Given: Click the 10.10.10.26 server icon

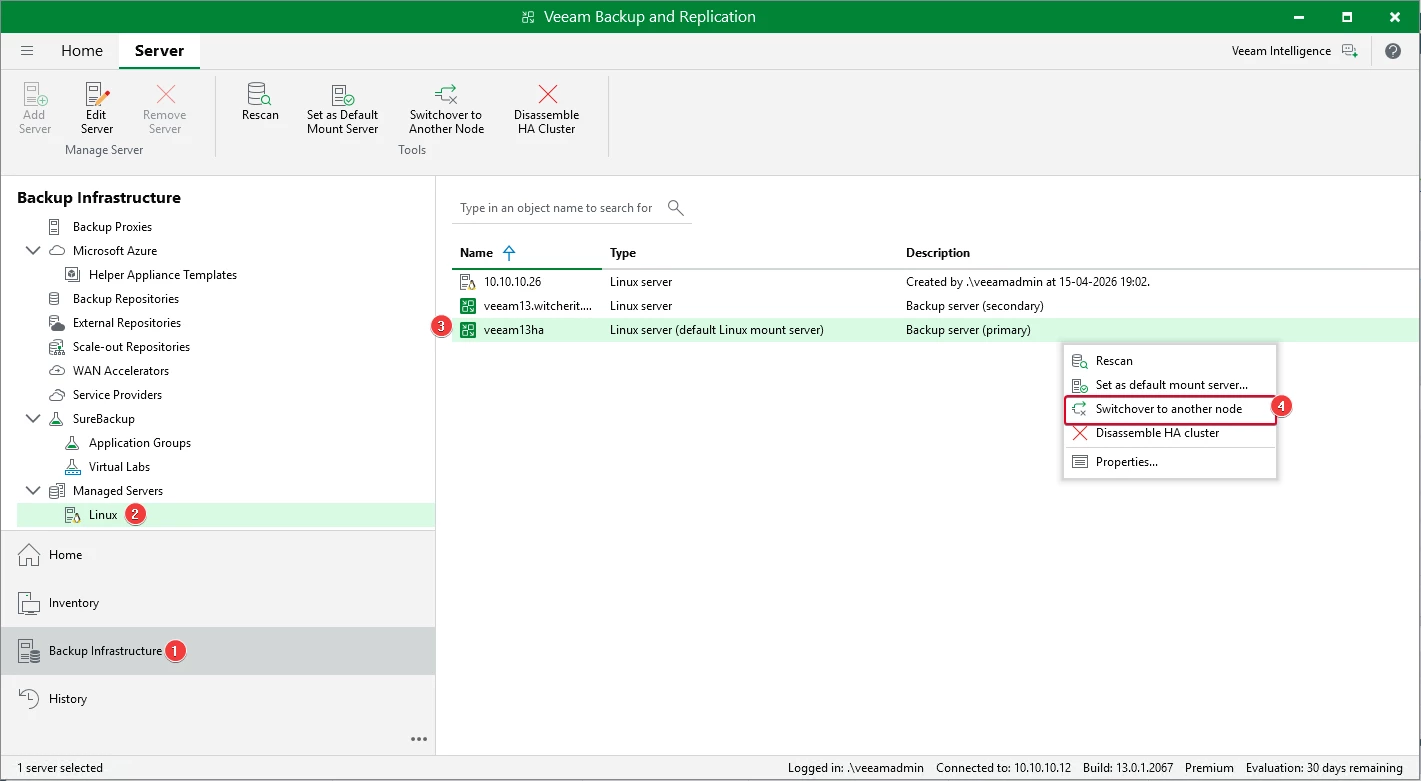Looking at the screenshot, I should pyautogui.click(x=468, y=282).
